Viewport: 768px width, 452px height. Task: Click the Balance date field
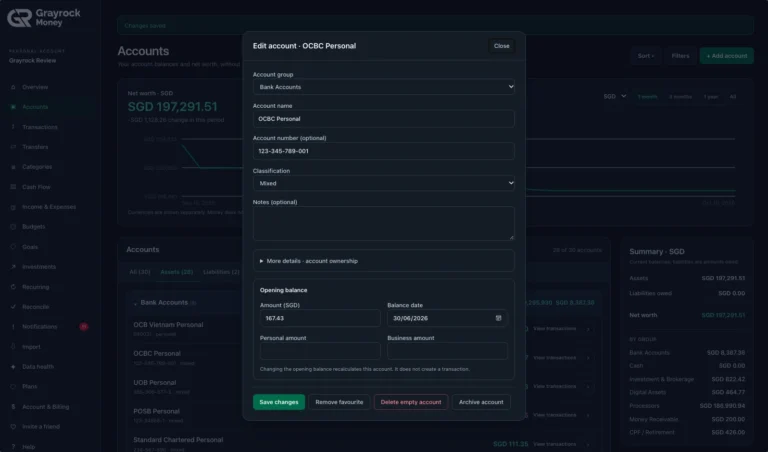coord(447,318)
